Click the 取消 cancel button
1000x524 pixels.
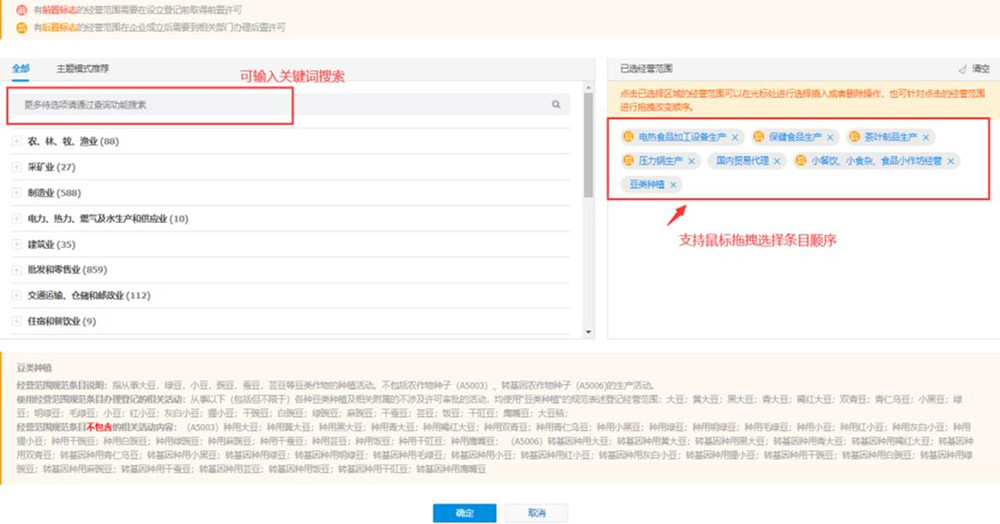537,512
